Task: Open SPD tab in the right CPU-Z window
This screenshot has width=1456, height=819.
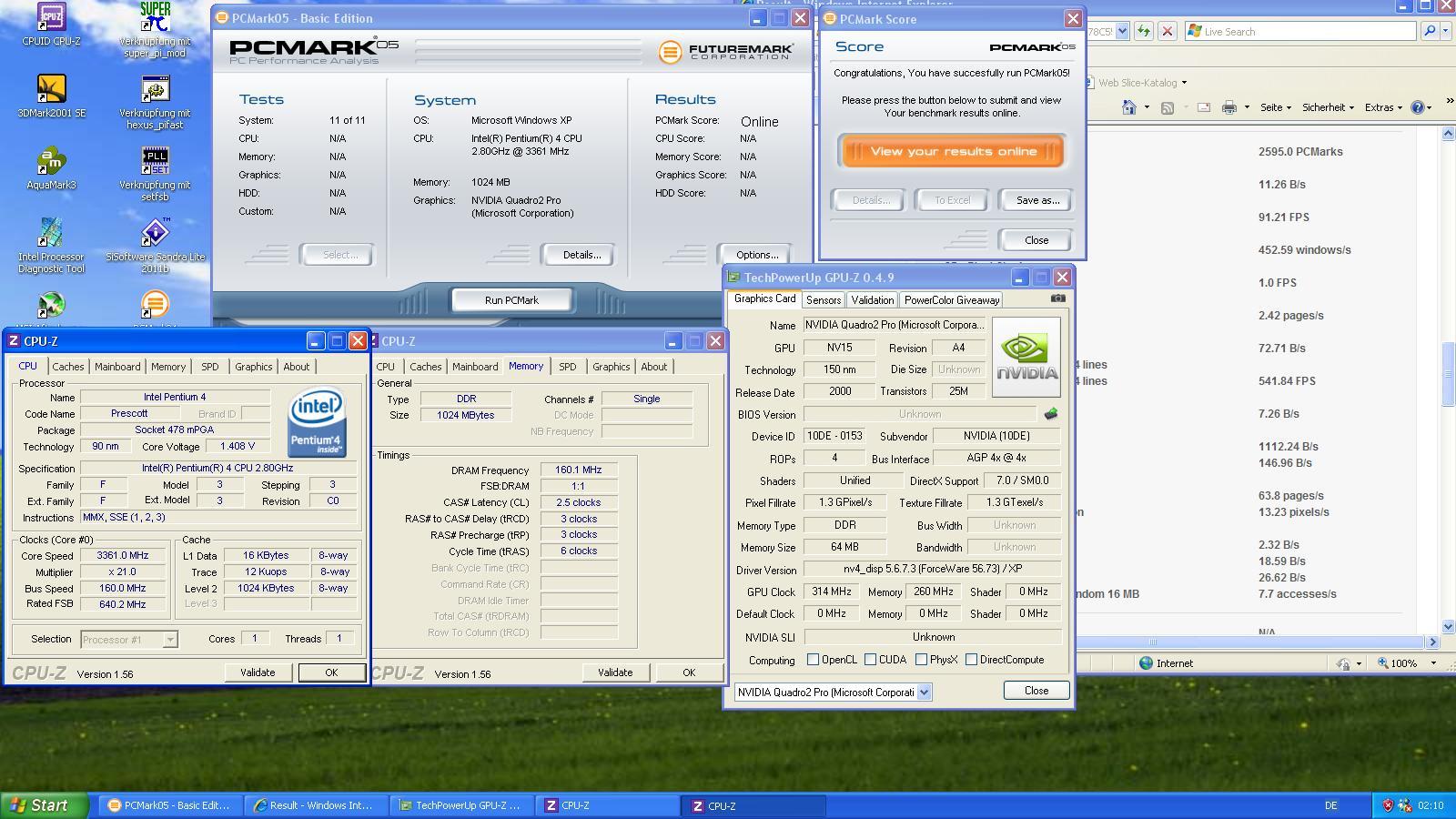Action: [x=568, y=367]
